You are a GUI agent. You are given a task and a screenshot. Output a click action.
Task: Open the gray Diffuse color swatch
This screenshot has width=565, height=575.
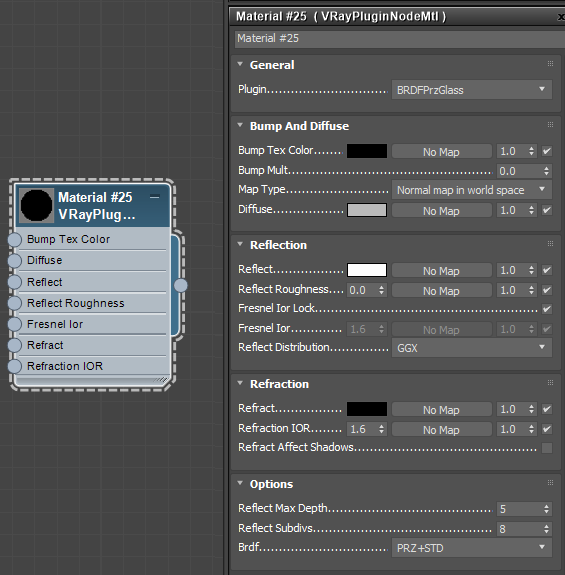coord(367,210)
